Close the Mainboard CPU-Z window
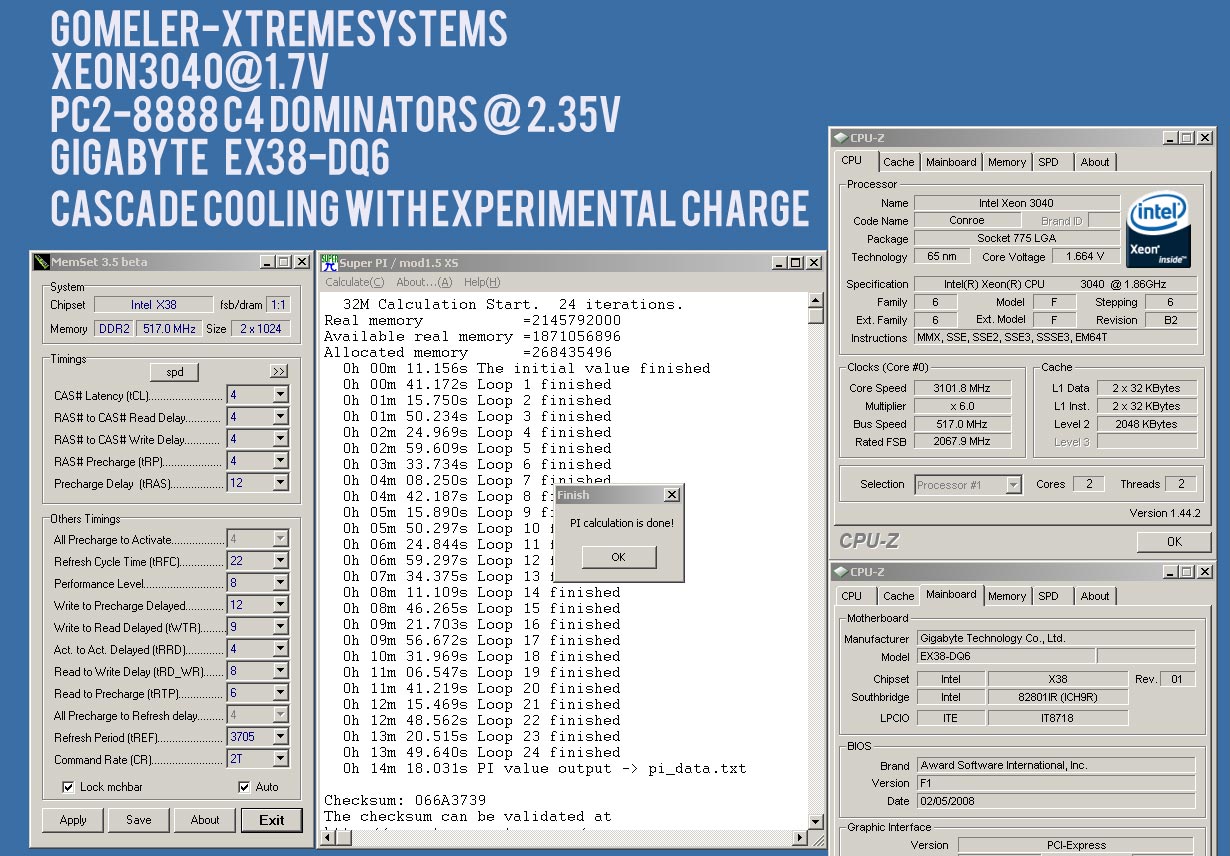The height and width of the screenshot is (856, 1230). 1203,571
